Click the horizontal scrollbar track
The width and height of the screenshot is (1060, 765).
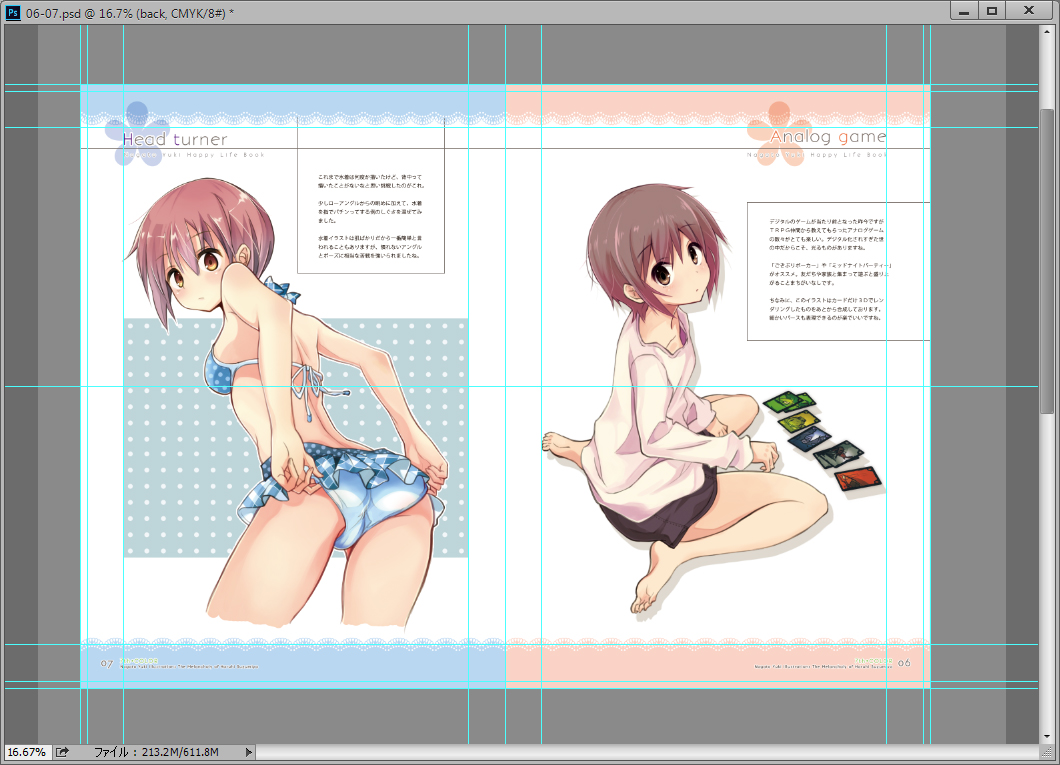647,751
